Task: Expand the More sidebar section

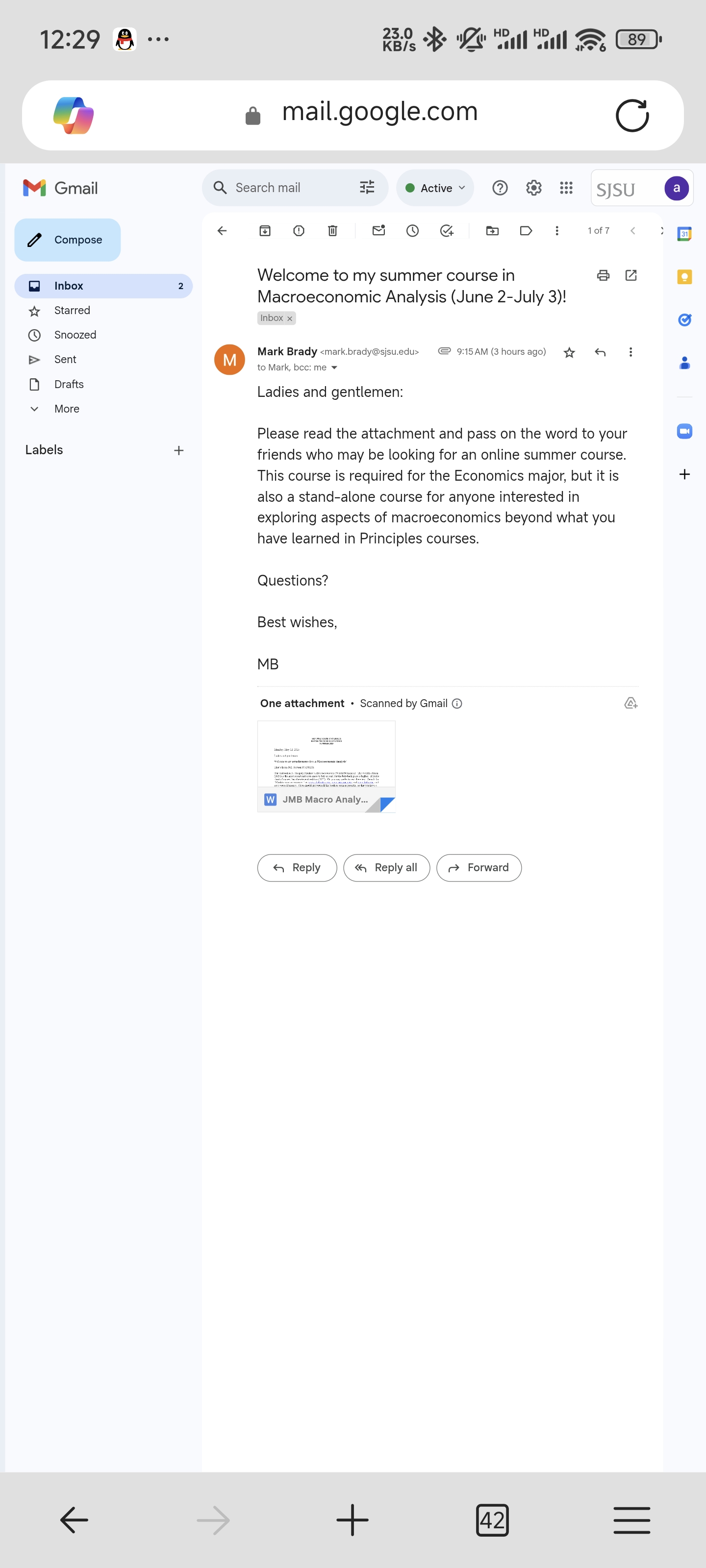Action: (x=66, y=409)
